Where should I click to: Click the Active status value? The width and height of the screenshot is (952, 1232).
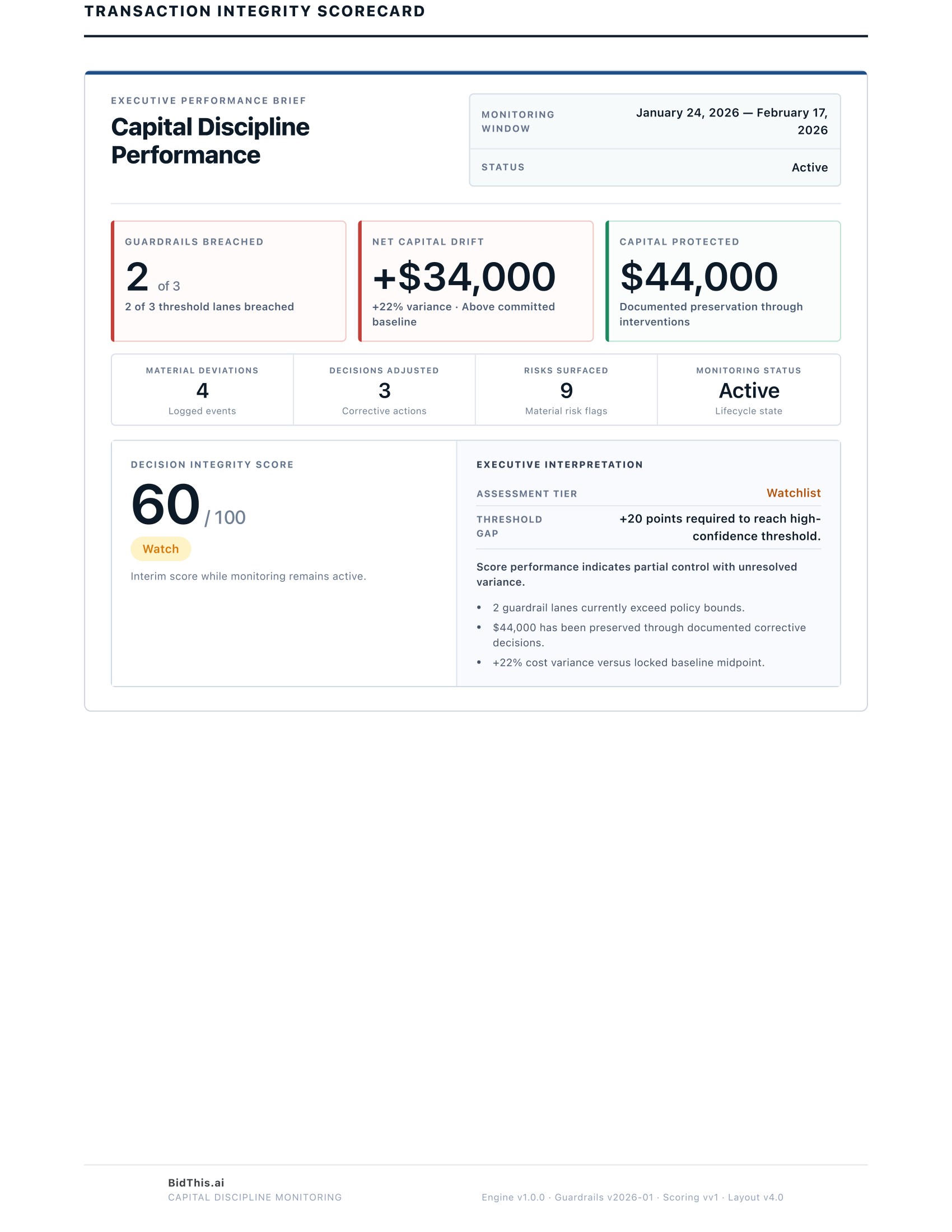809,167
